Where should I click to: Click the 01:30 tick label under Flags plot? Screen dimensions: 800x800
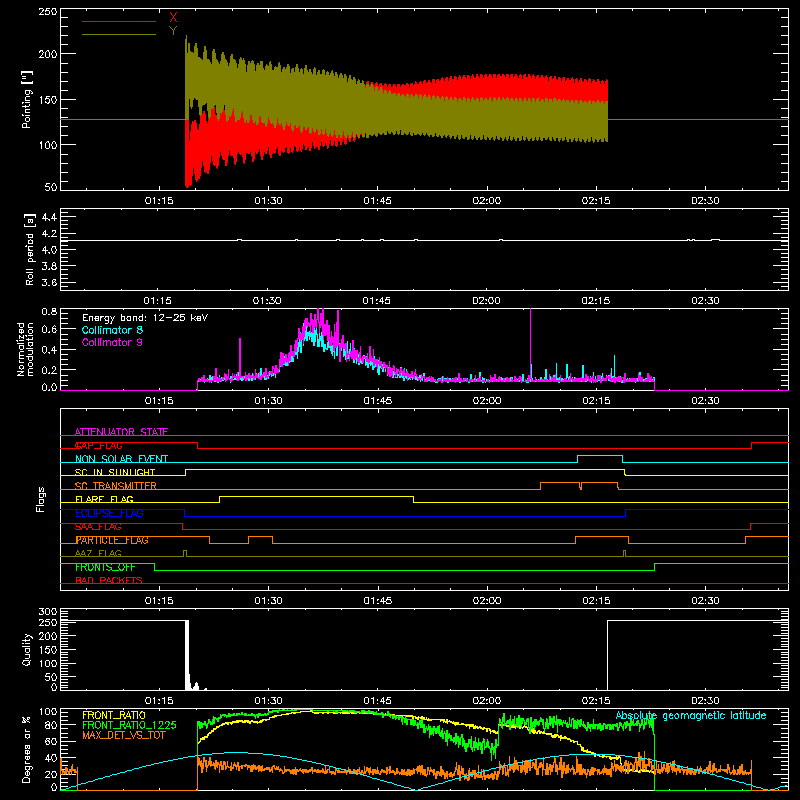coord(268,601)
